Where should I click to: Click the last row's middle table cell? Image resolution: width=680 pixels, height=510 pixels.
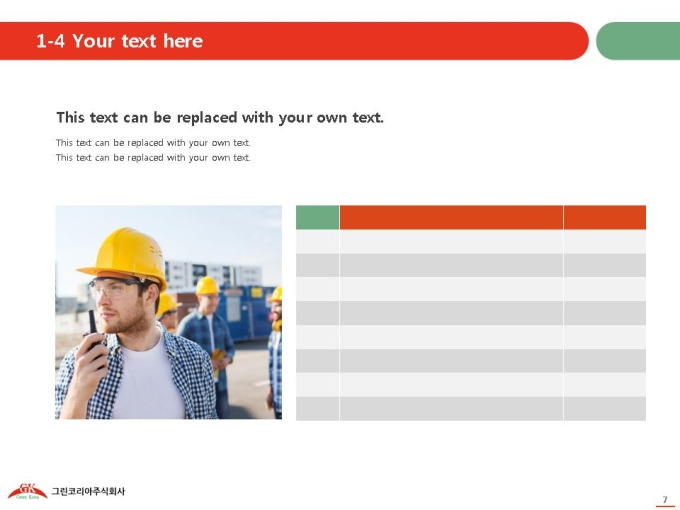point(451,409)
